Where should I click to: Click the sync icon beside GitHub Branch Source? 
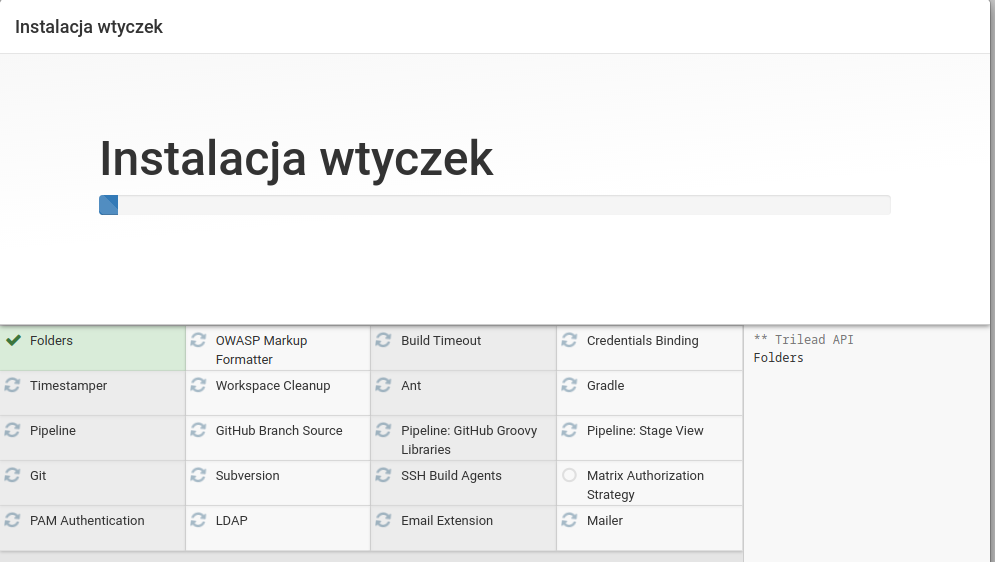198,430
